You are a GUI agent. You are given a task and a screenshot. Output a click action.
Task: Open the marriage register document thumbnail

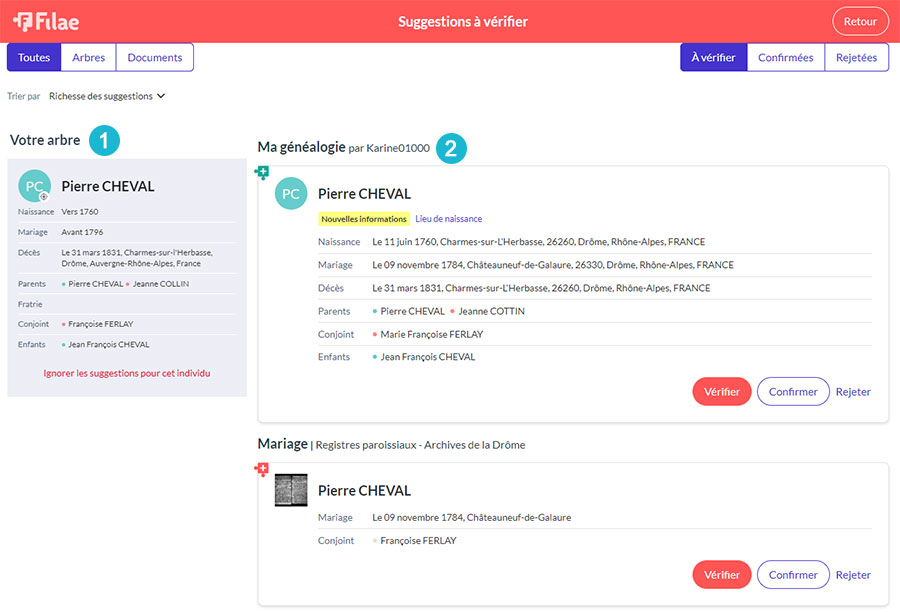[291, 490]
